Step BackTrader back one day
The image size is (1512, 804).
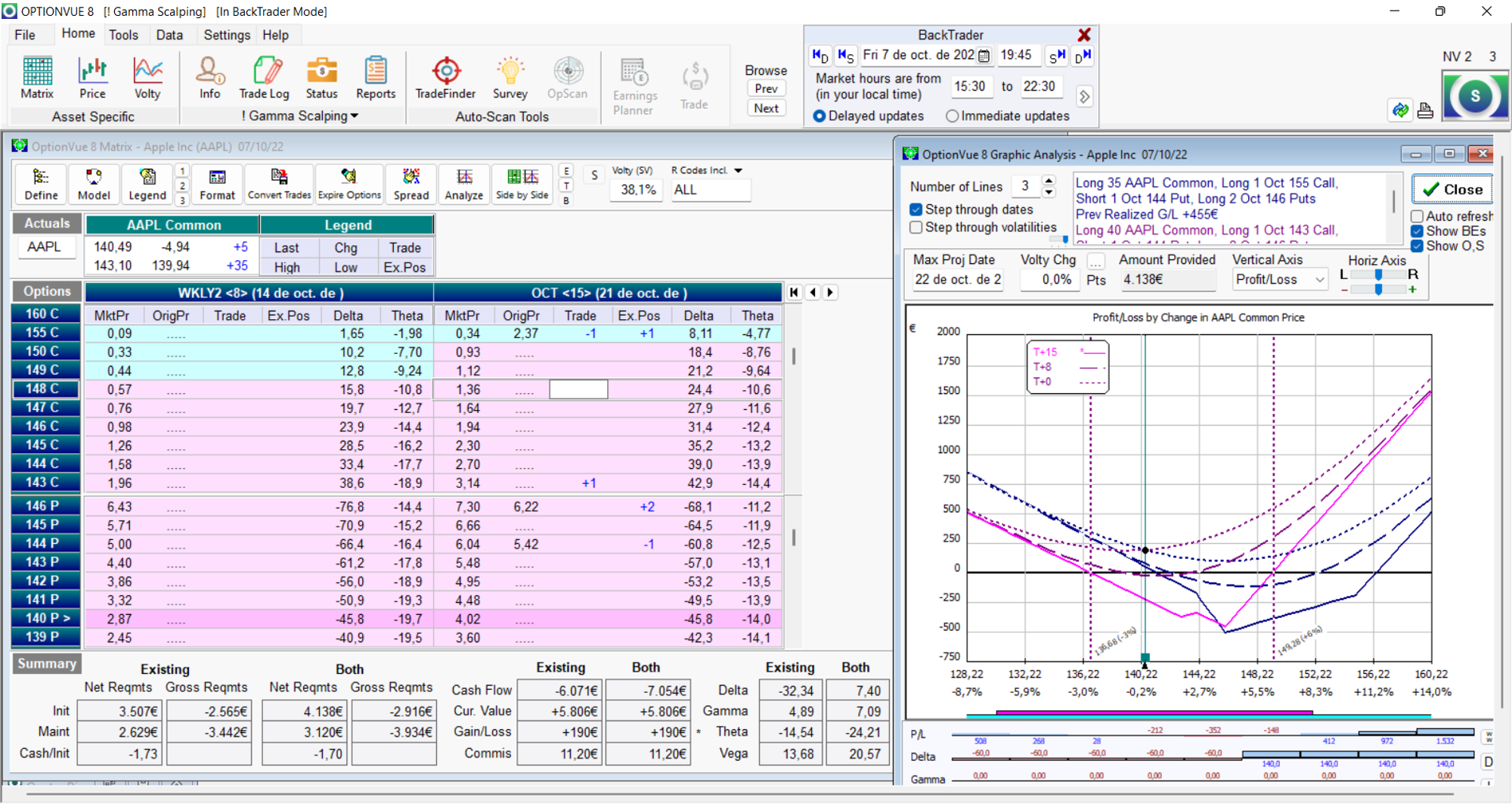820,55
